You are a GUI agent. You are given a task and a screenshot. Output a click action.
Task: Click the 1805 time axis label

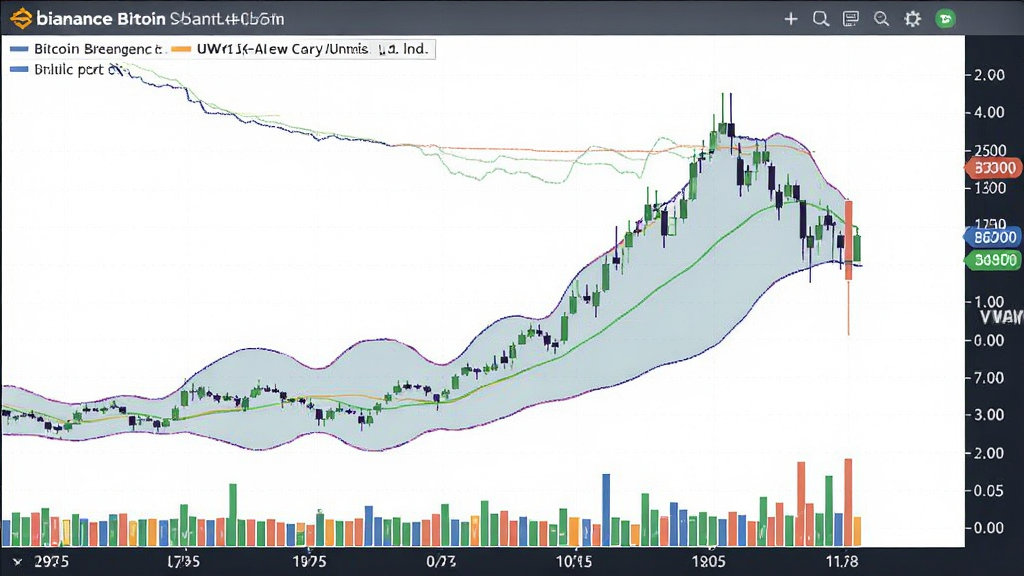(x=709, y=562)
